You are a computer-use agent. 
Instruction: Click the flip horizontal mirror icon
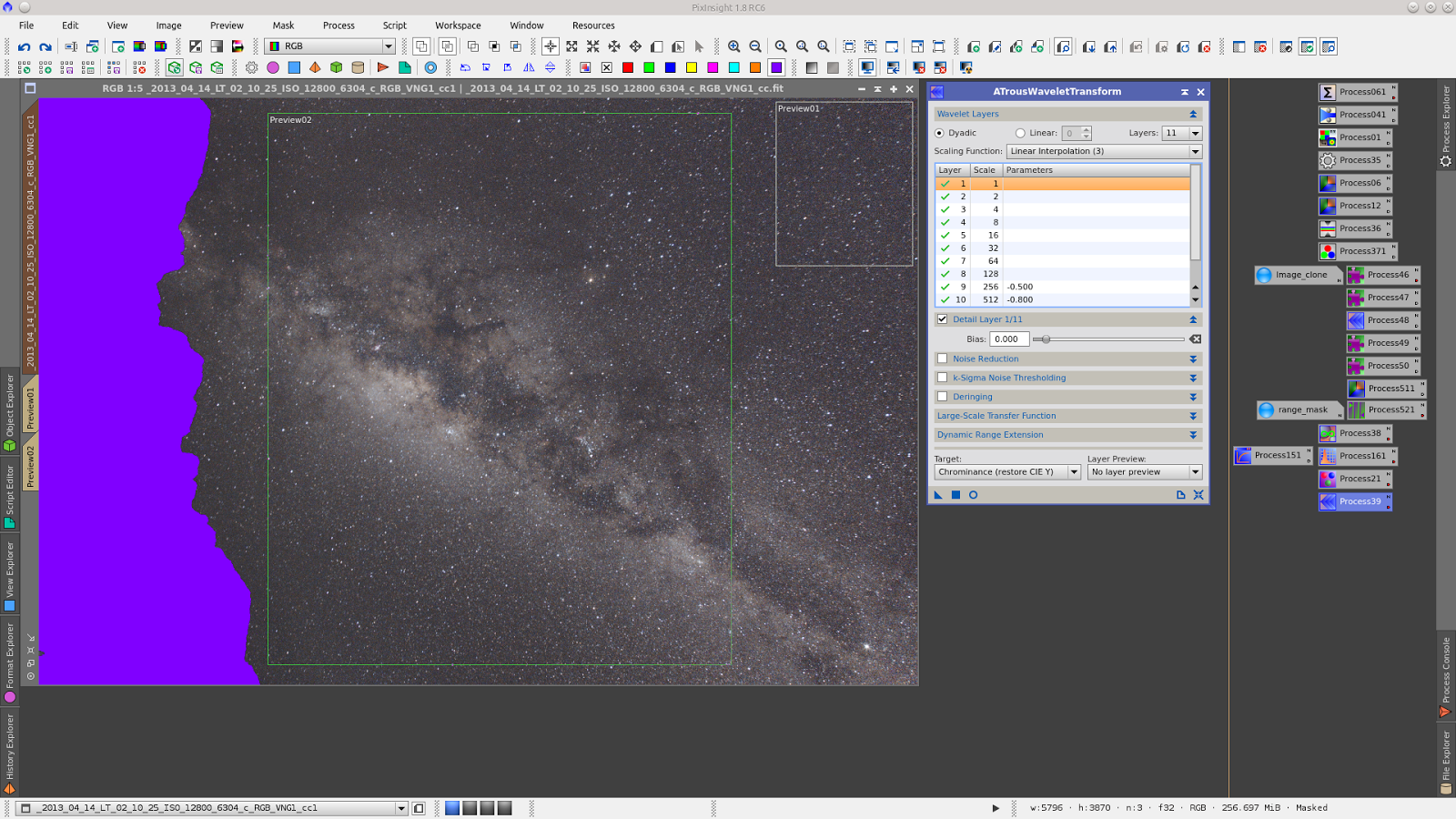click(529, 67)
